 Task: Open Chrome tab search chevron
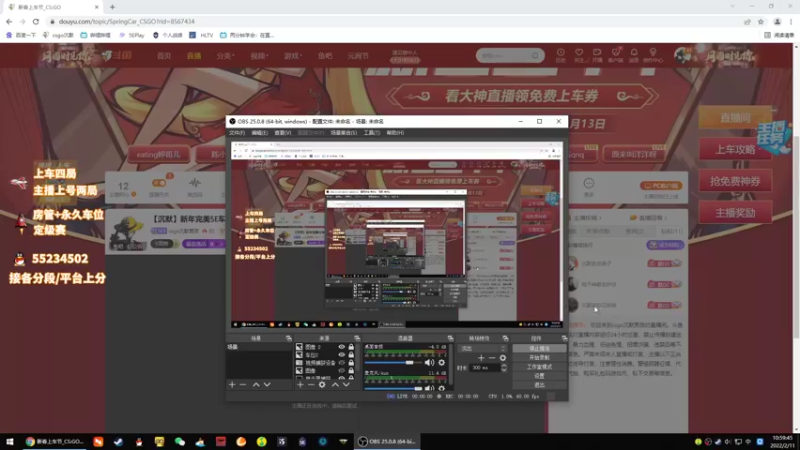coord(733,7)
